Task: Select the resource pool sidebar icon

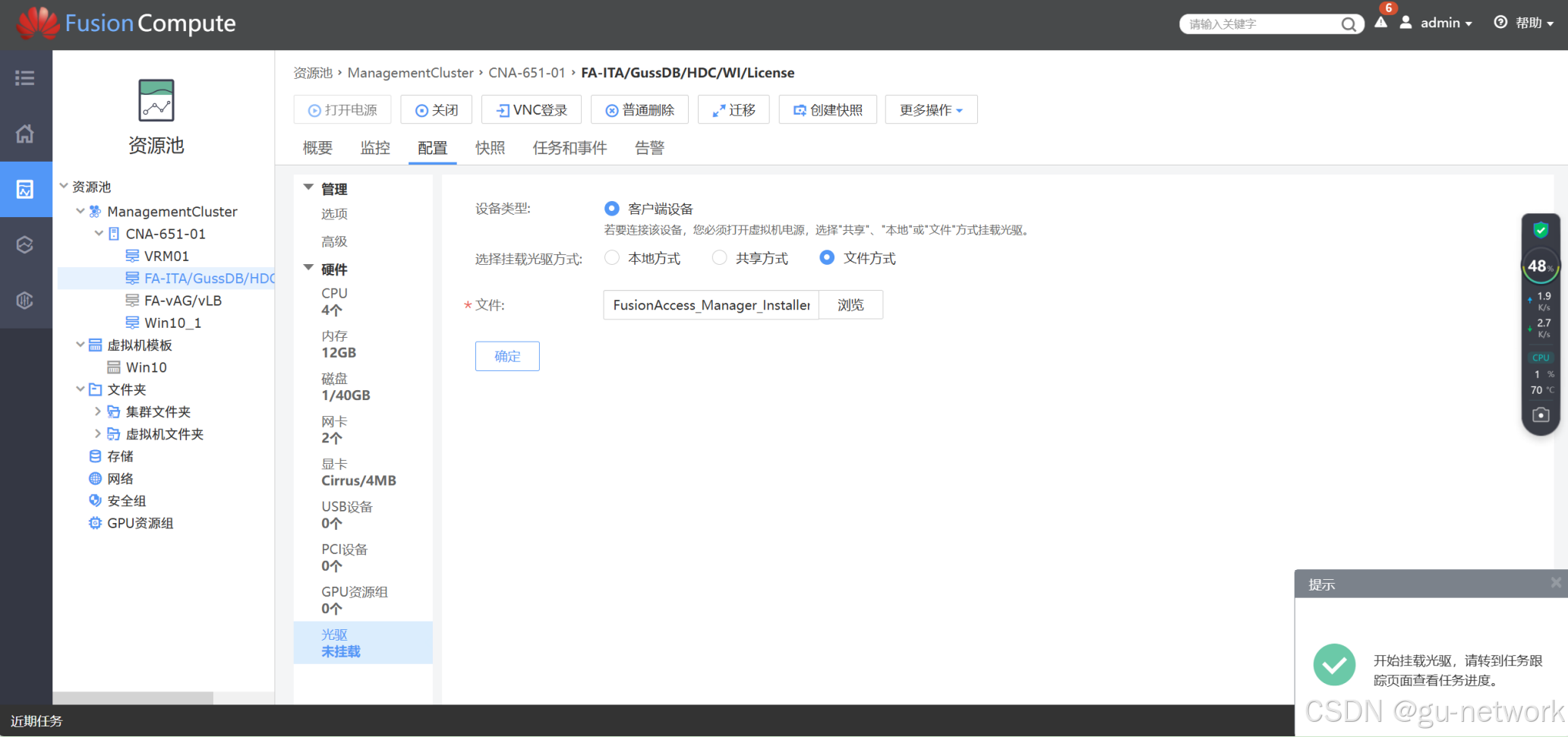Action: (25, 189)
